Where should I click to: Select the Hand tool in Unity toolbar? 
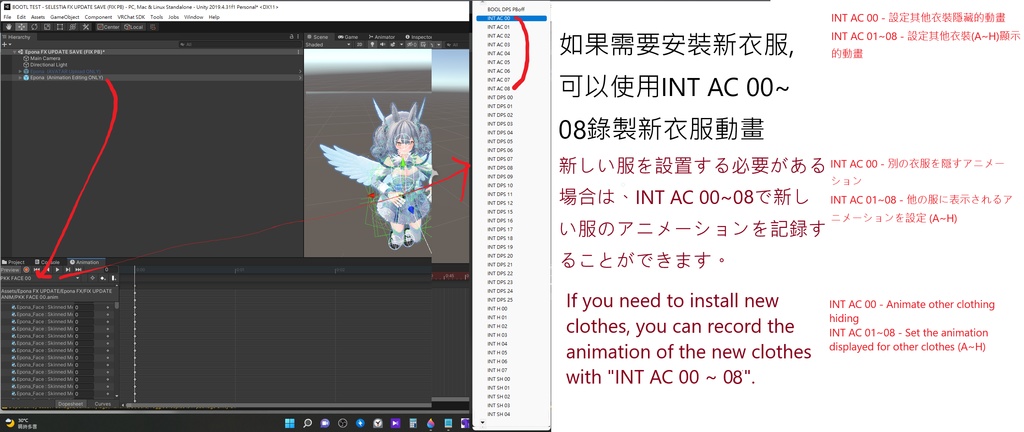(8, 27)
